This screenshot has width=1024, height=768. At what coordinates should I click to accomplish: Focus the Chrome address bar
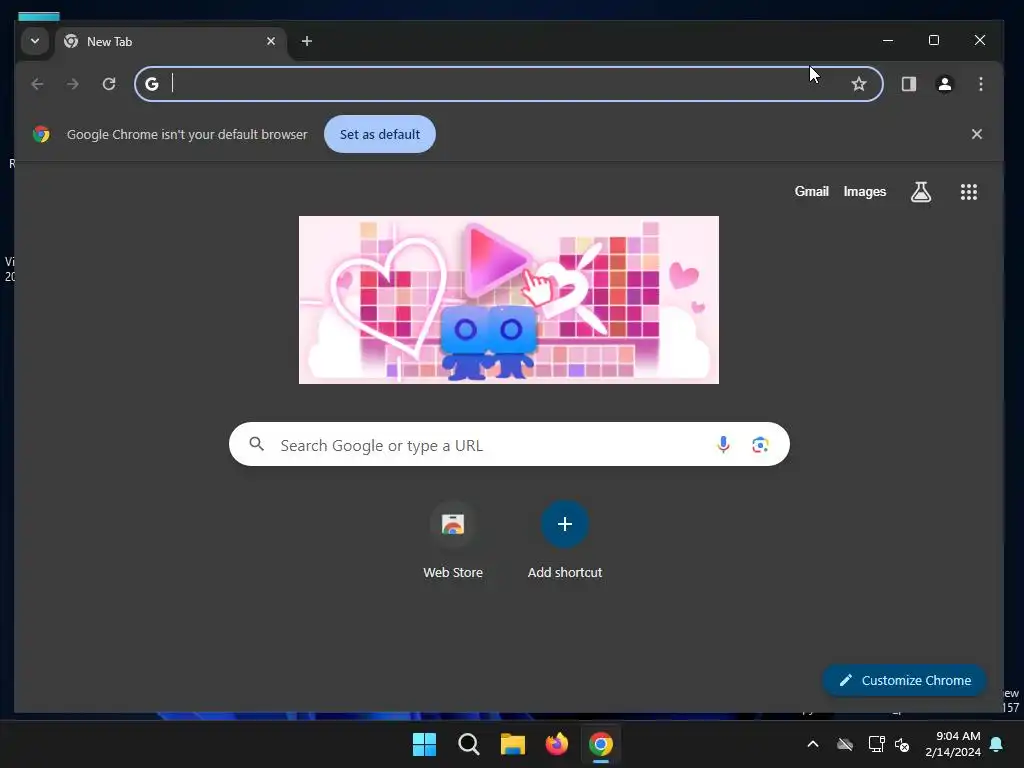pyautogui.click(x=509, y=84)
